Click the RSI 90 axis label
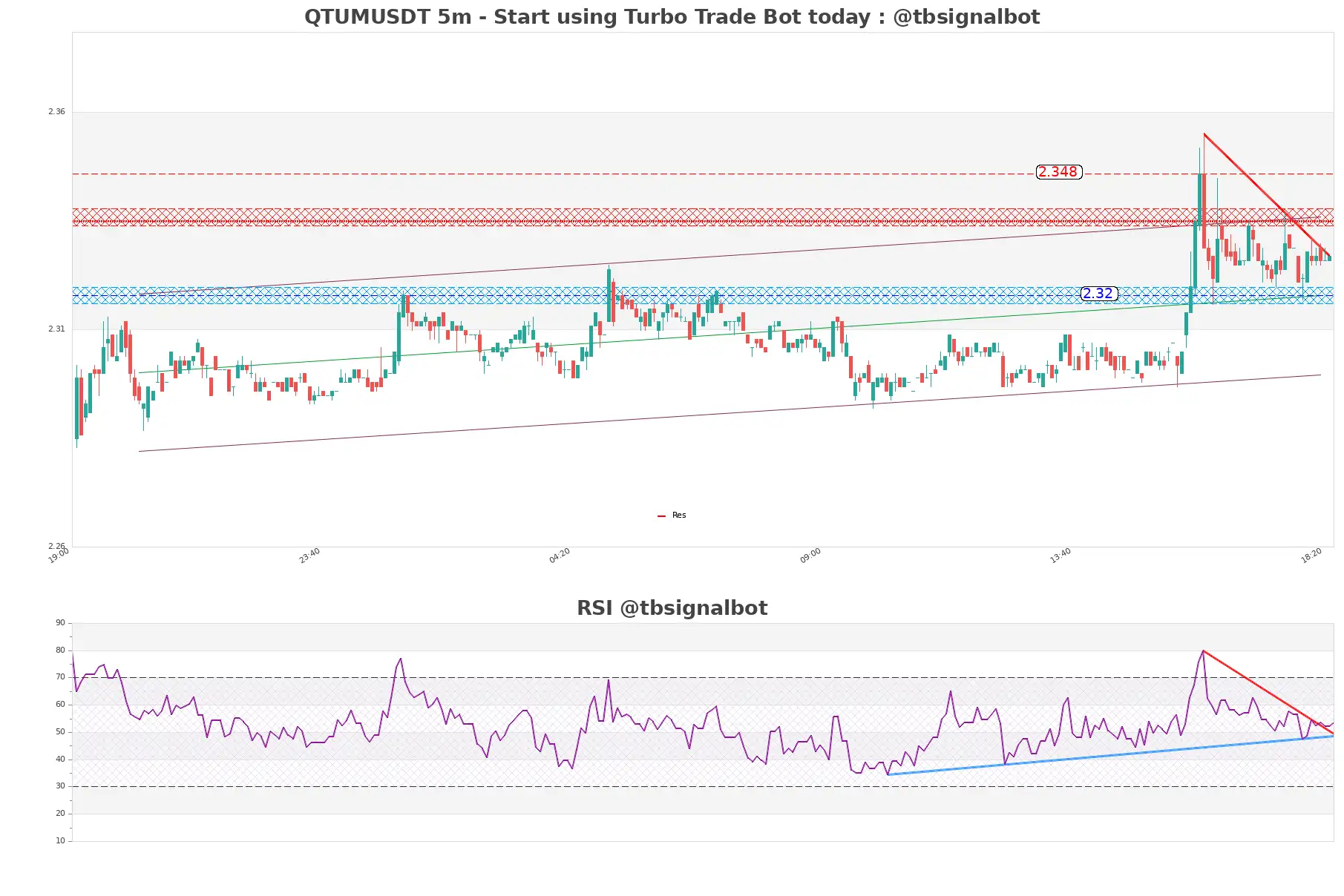The width and height of the screenshot is (1344, 896). (x=60, y=623)
